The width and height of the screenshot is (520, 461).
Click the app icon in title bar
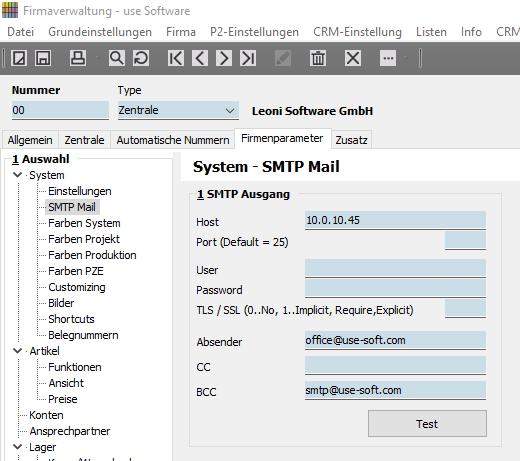[10, 10]
